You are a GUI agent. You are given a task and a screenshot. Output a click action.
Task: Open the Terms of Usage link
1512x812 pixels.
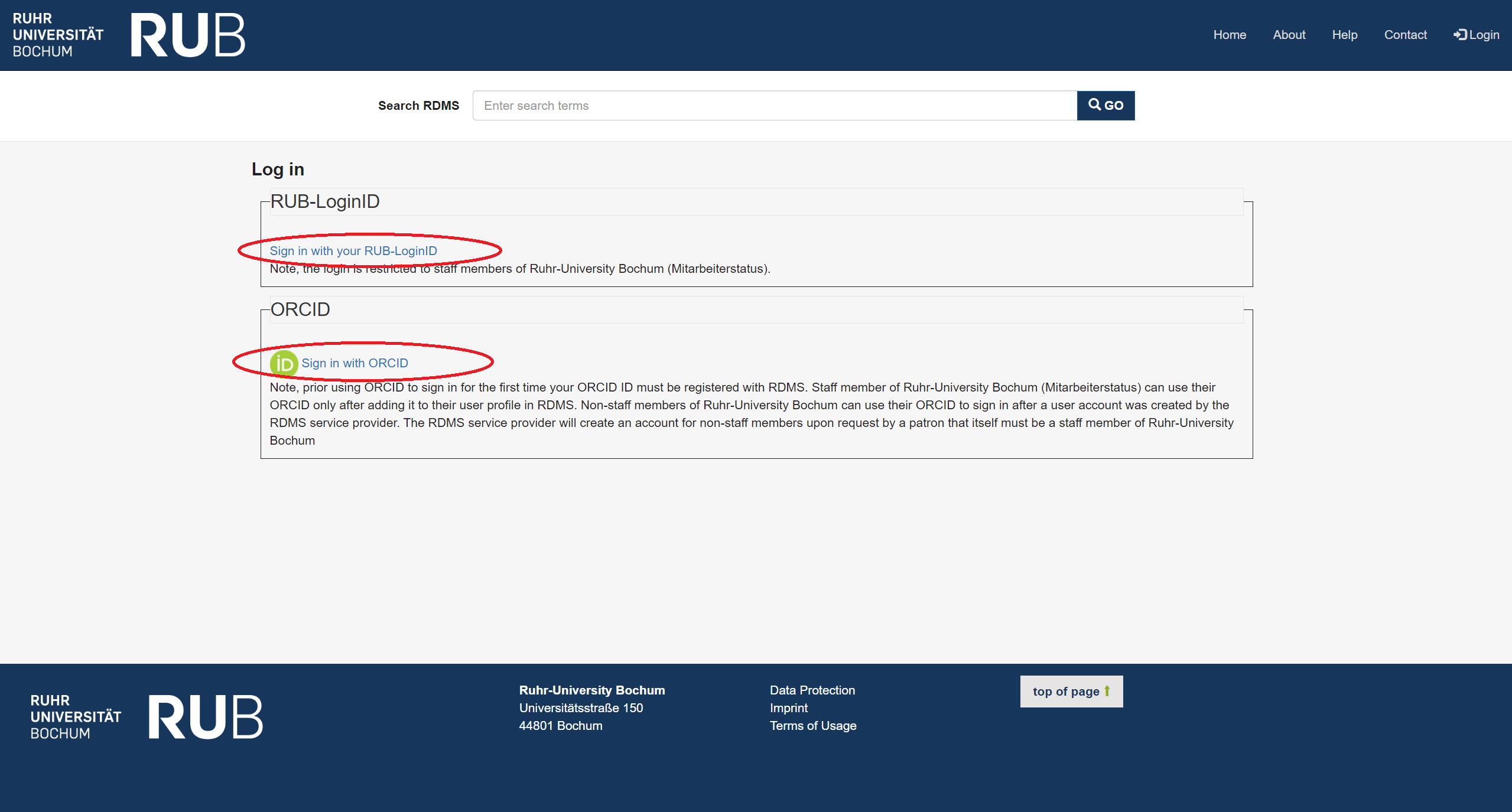[x=812, y=726]
